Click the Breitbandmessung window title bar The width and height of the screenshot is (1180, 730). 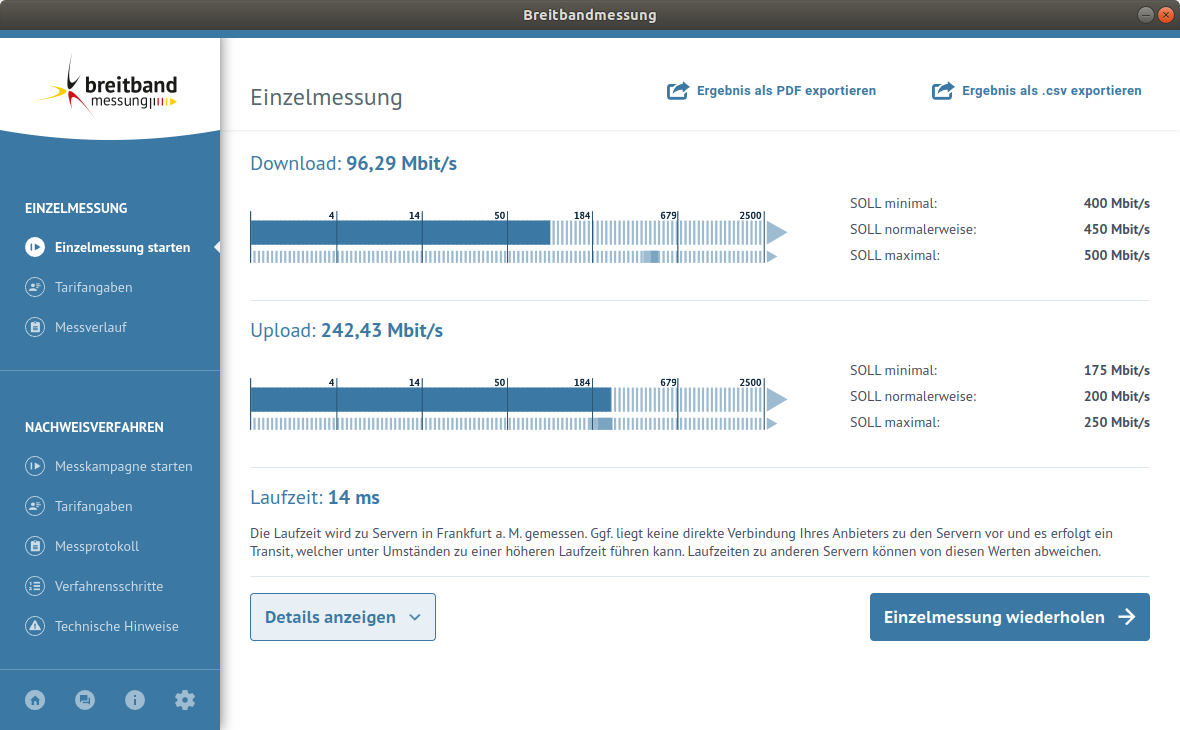point(590,15)
